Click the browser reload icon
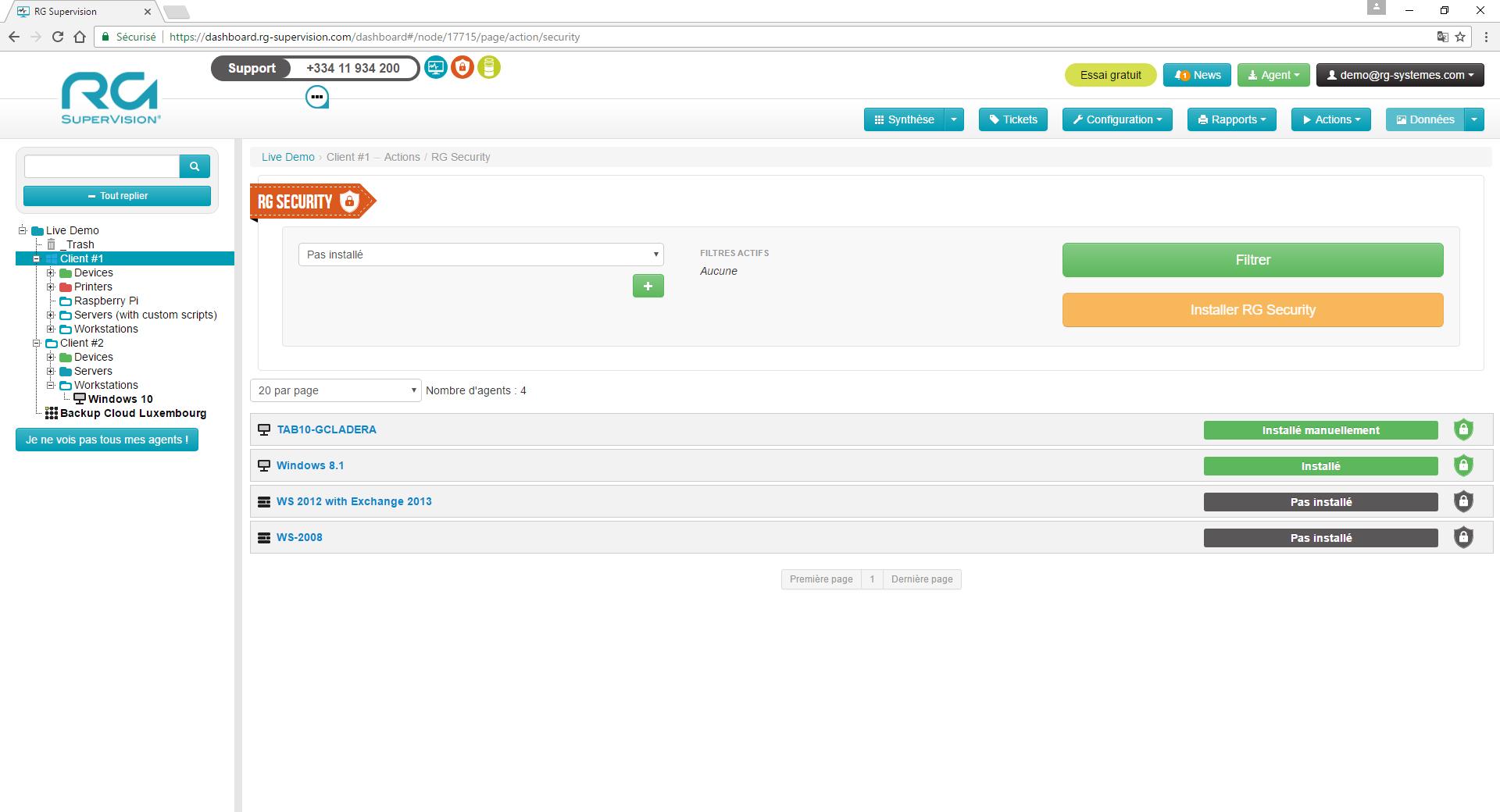The image size is (1500, 812). click(58, 37)
